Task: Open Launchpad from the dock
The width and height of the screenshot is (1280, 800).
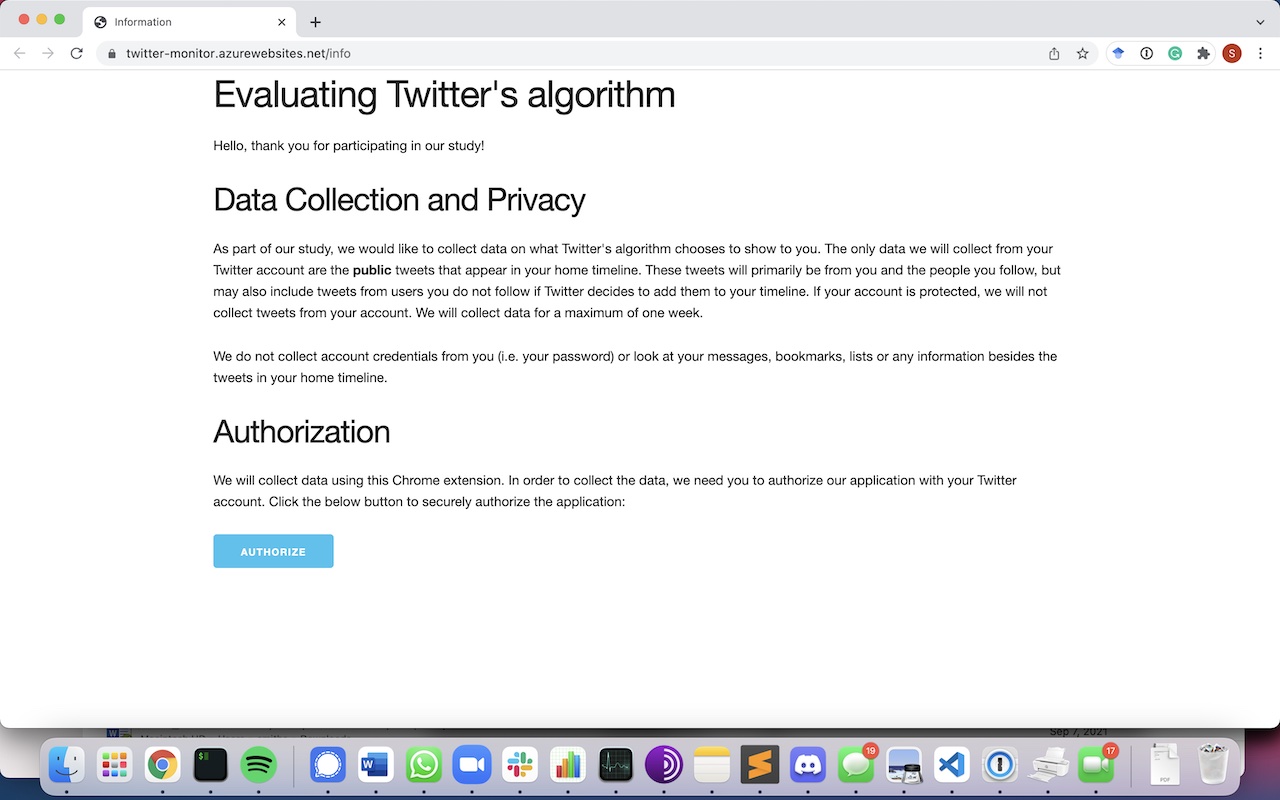Action: click(x=115, y=766)
